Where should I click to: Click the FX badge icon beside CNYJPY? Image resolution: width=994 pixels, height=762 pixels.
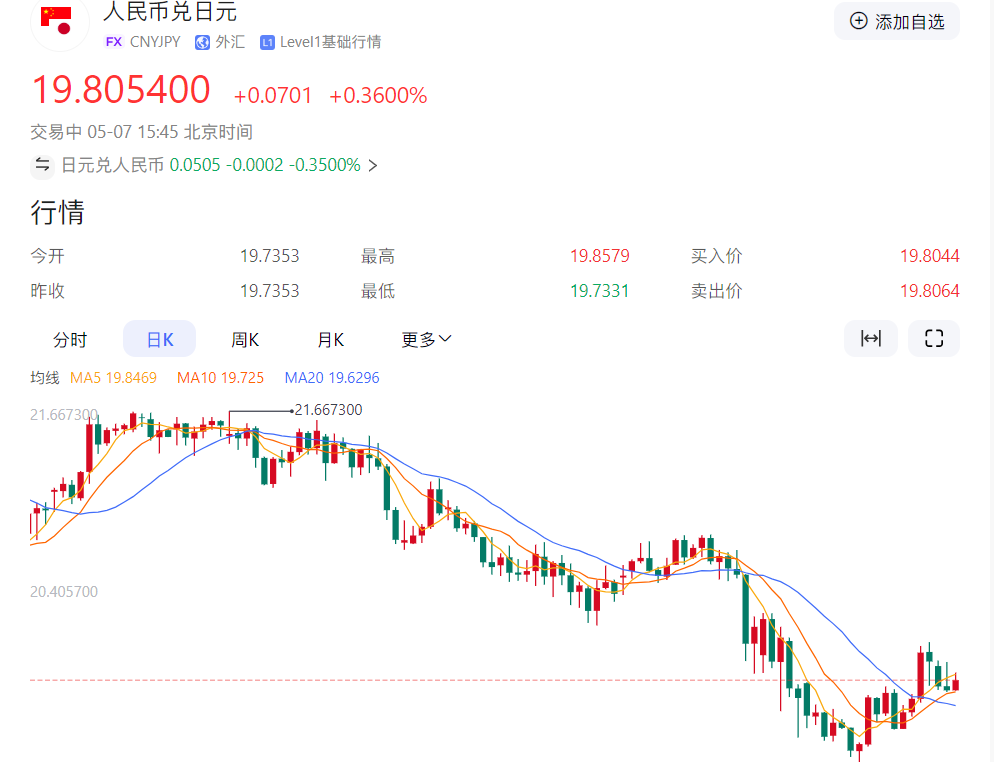(x=114, y=42)
